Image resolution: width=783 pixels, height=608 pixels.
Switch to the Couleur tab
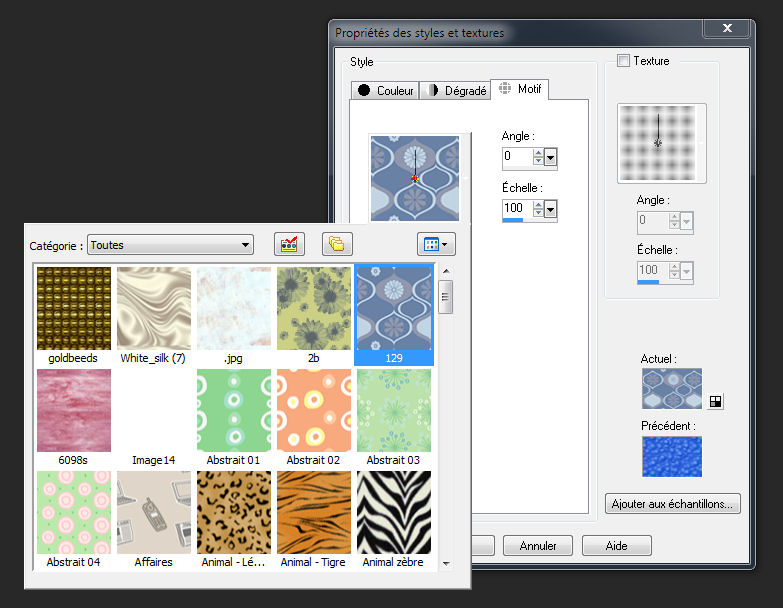pos(386,91)
